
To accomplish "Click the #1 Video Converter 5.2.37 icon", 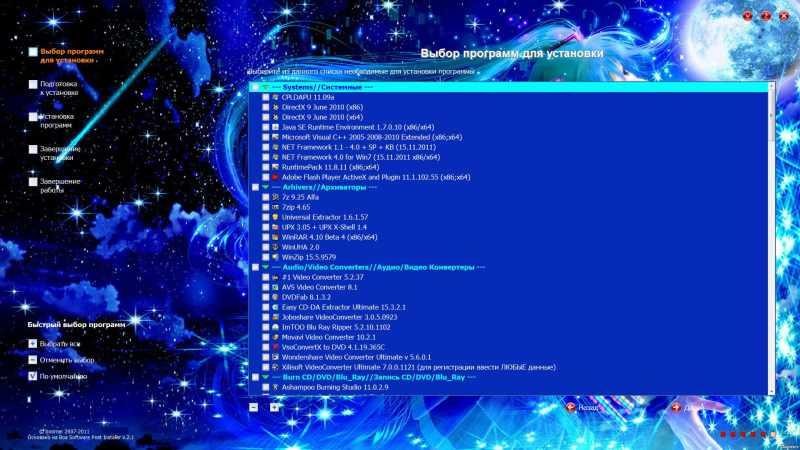I will (276, 277).
